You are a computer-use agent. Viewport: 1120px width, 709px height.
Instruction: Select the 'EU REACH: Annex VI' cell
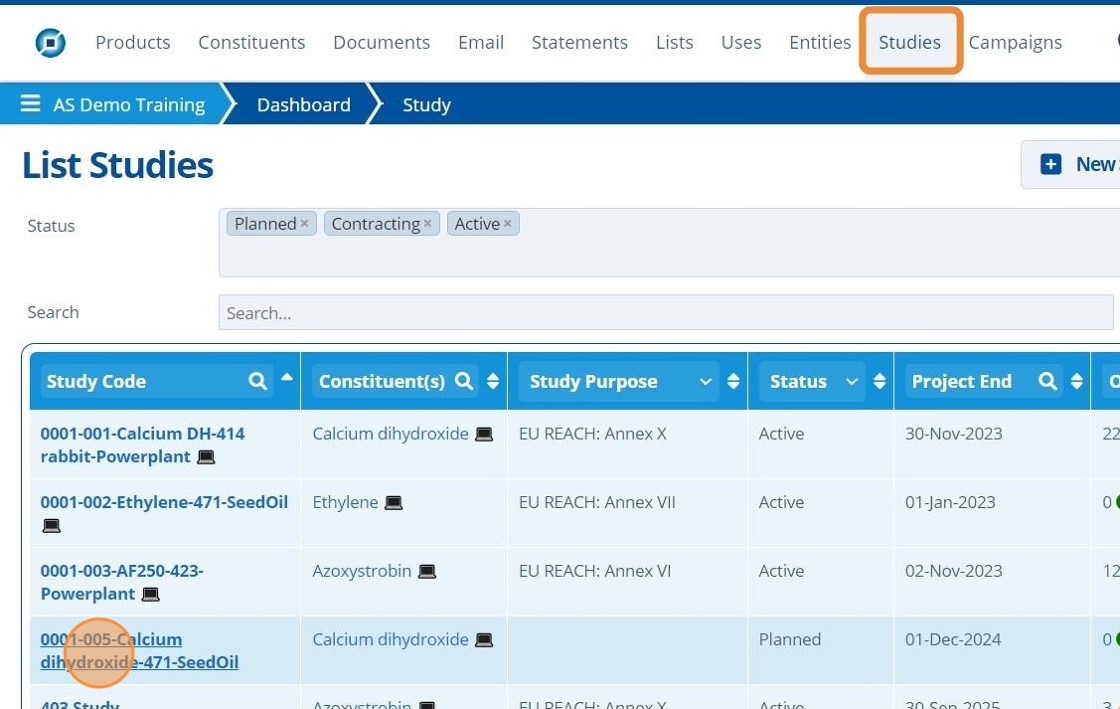(594, 570)
